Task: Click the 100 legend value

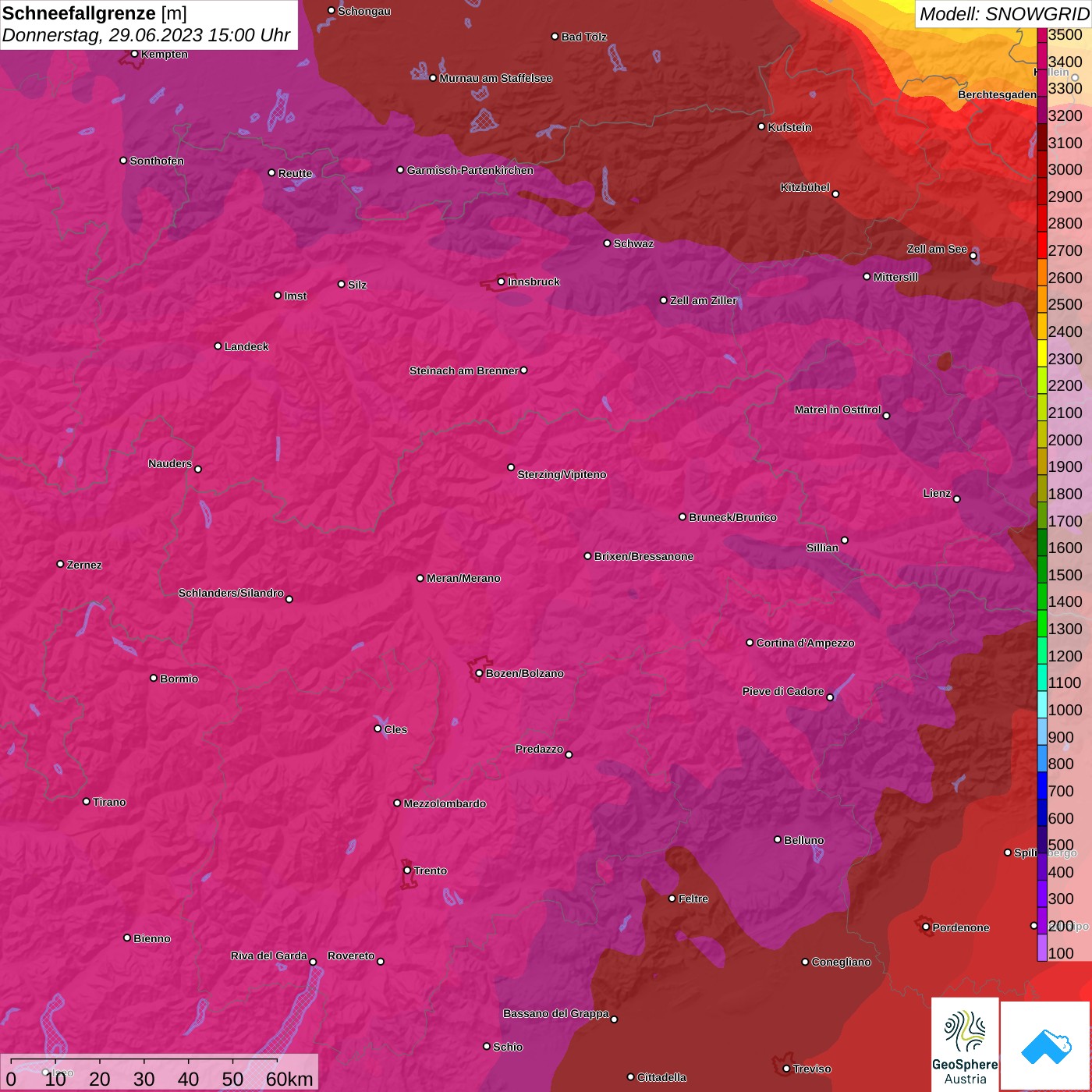Action: [1061, 953]
